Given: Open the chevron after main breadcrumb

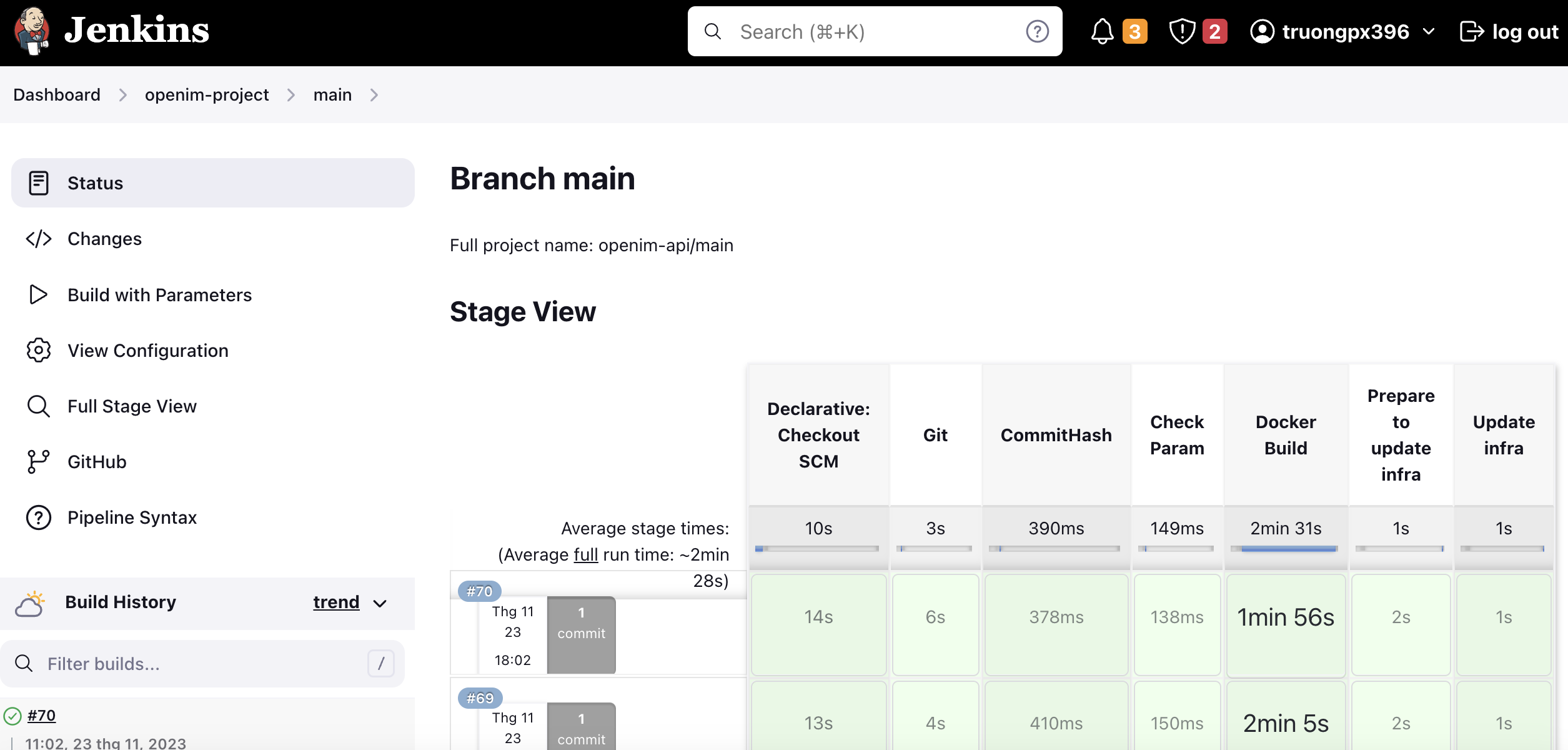Looking at the screenshot, I should tap(374, 95).
